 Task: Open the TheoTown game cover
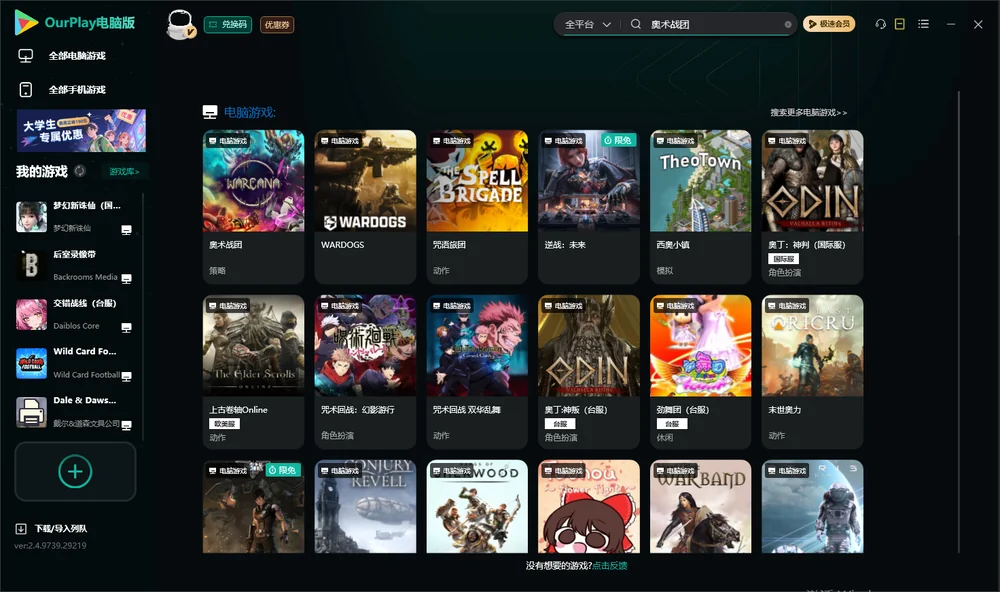click(701, 181)
